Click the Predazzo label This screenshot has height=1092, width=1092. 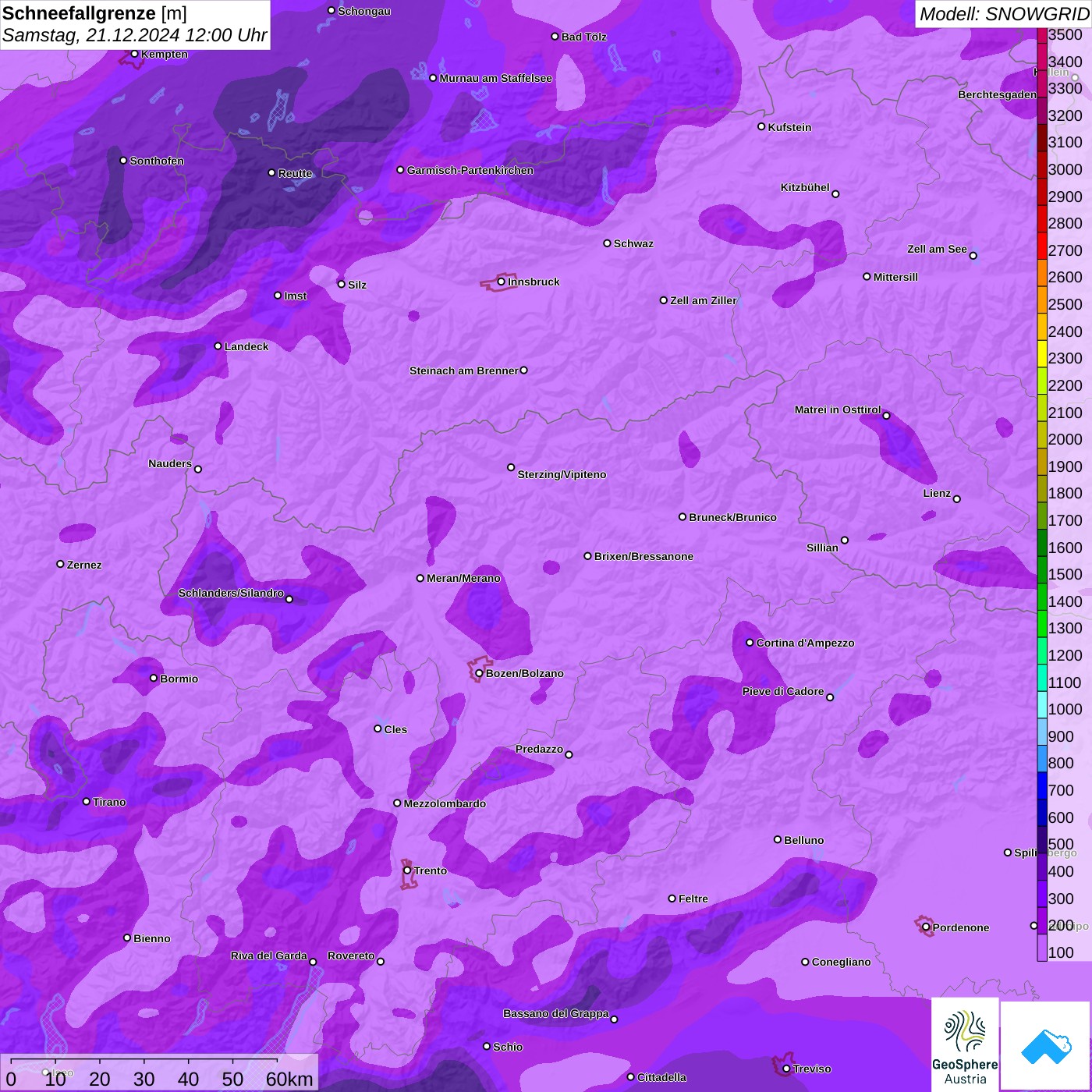click(539, 749)
